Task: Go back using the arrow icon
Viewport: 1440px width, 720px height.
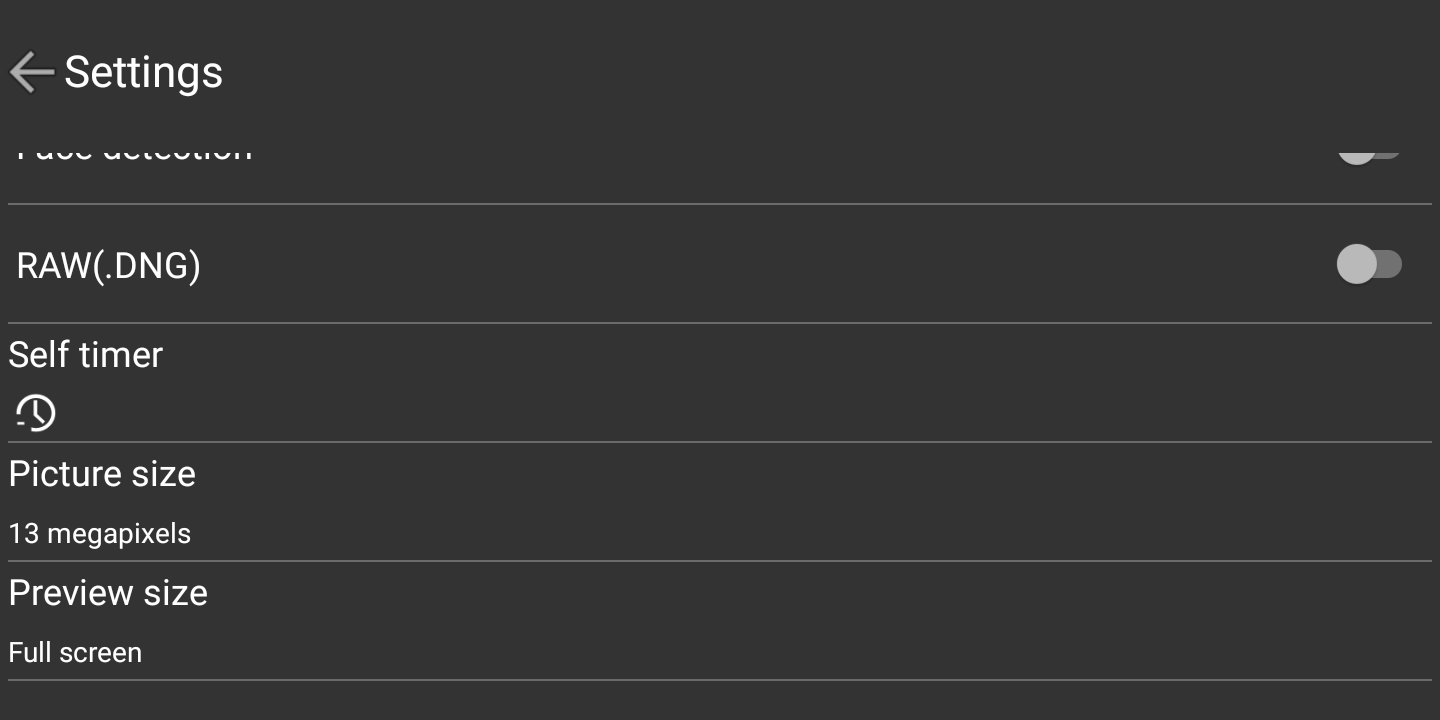Action: (x=31, y=72)
